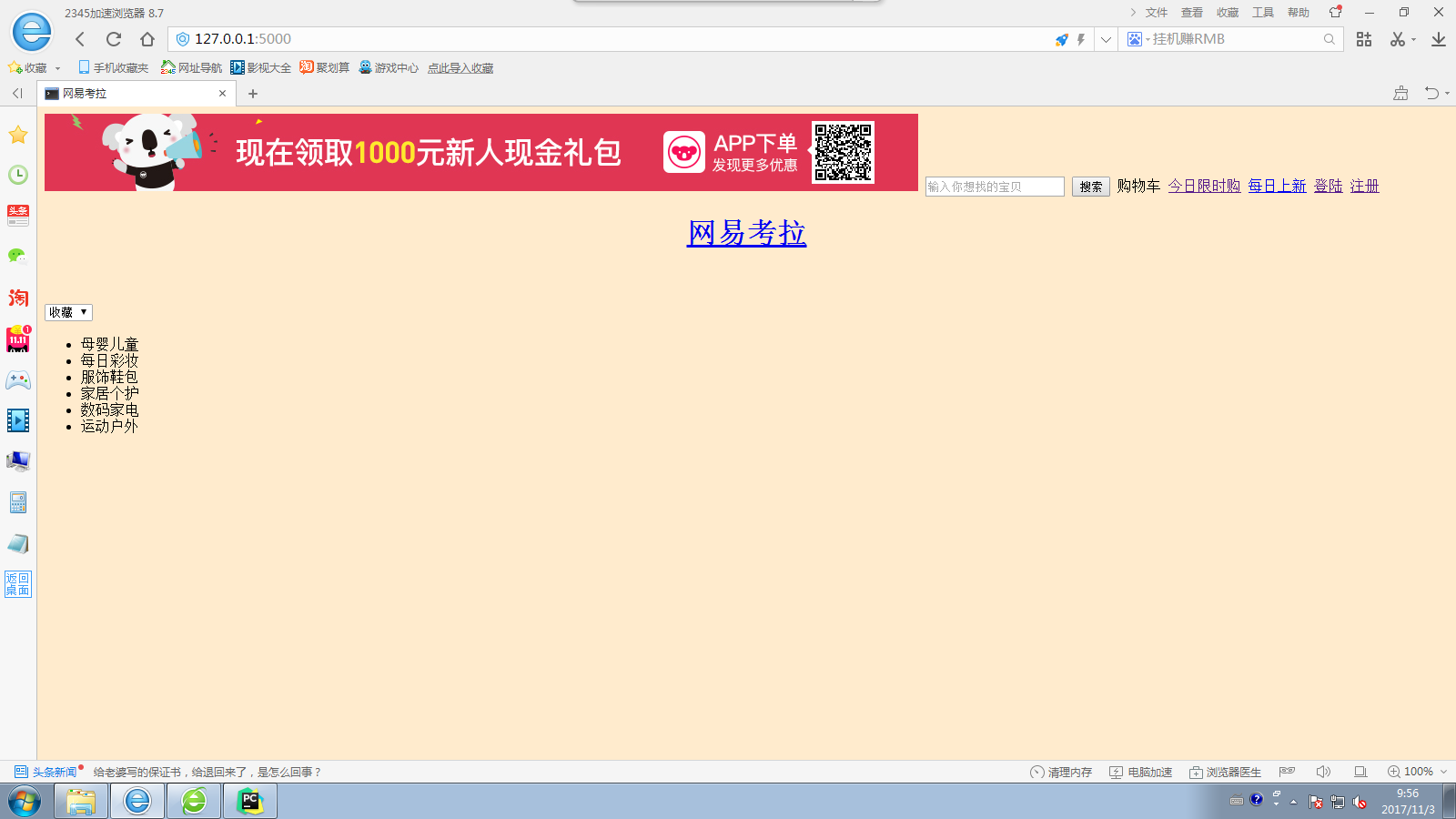1456x819 pixels.
Task: Click the rocket acceleration icon in address bar
Action: (x=1061, y=39)
